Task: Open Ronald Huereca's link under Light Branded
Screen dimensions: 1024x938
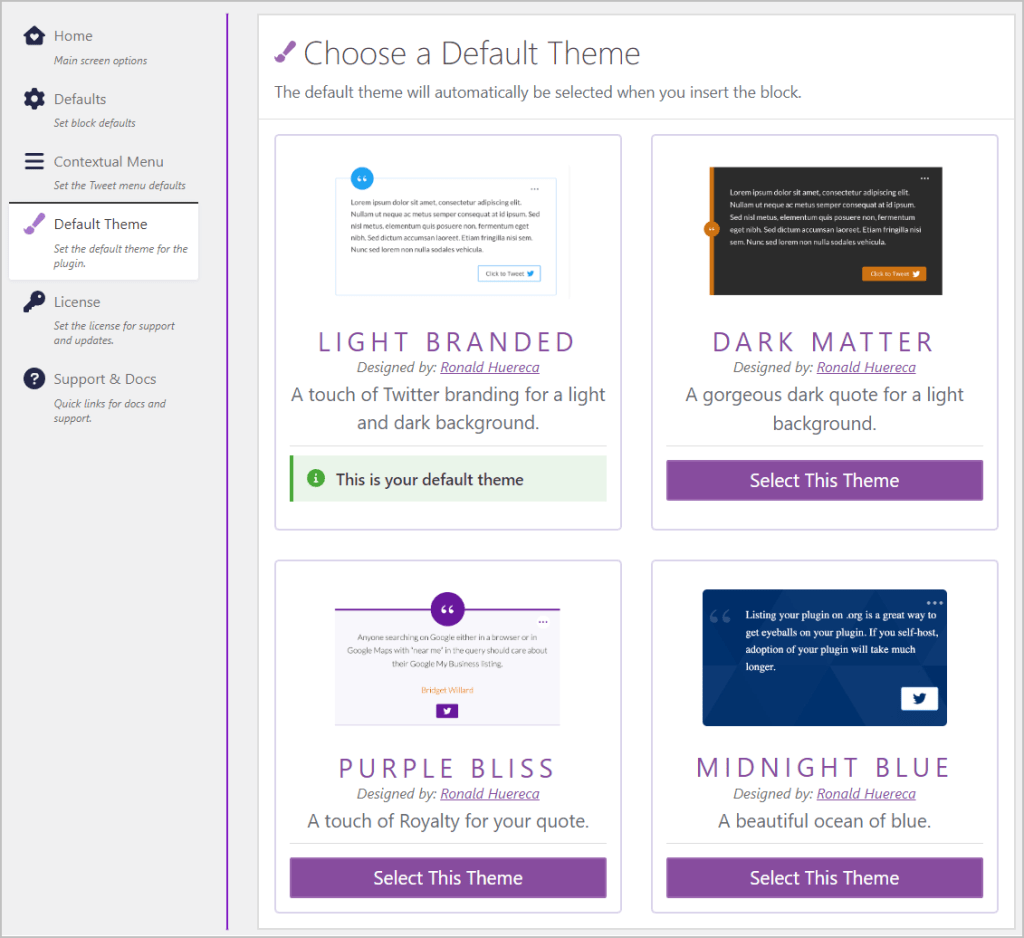Action: 489,367
